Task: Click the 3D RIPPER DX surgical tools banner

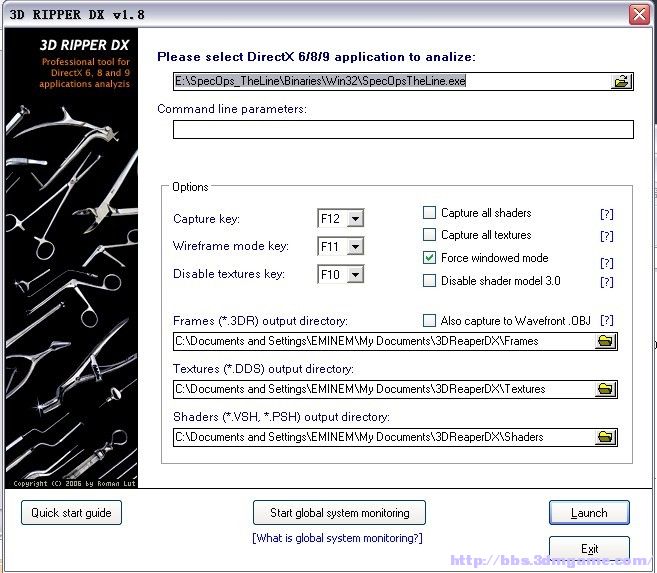Action: click(x=71, y=258)
